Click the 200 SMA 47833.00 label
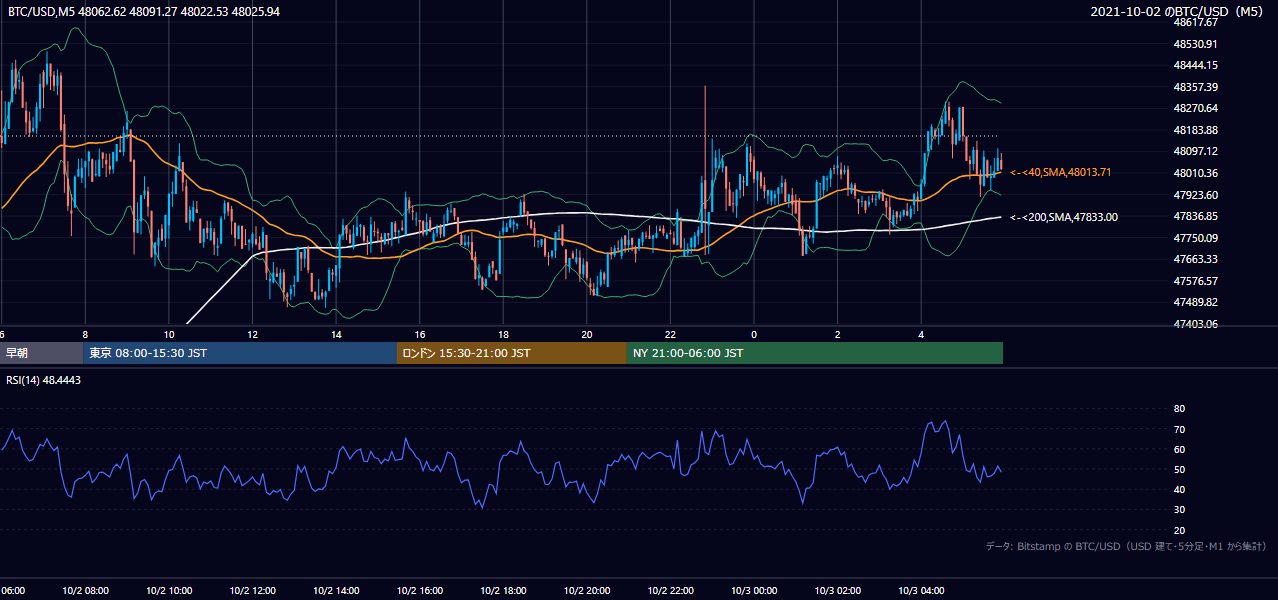Screen dimensions: 1278x600 point(1064,217)
